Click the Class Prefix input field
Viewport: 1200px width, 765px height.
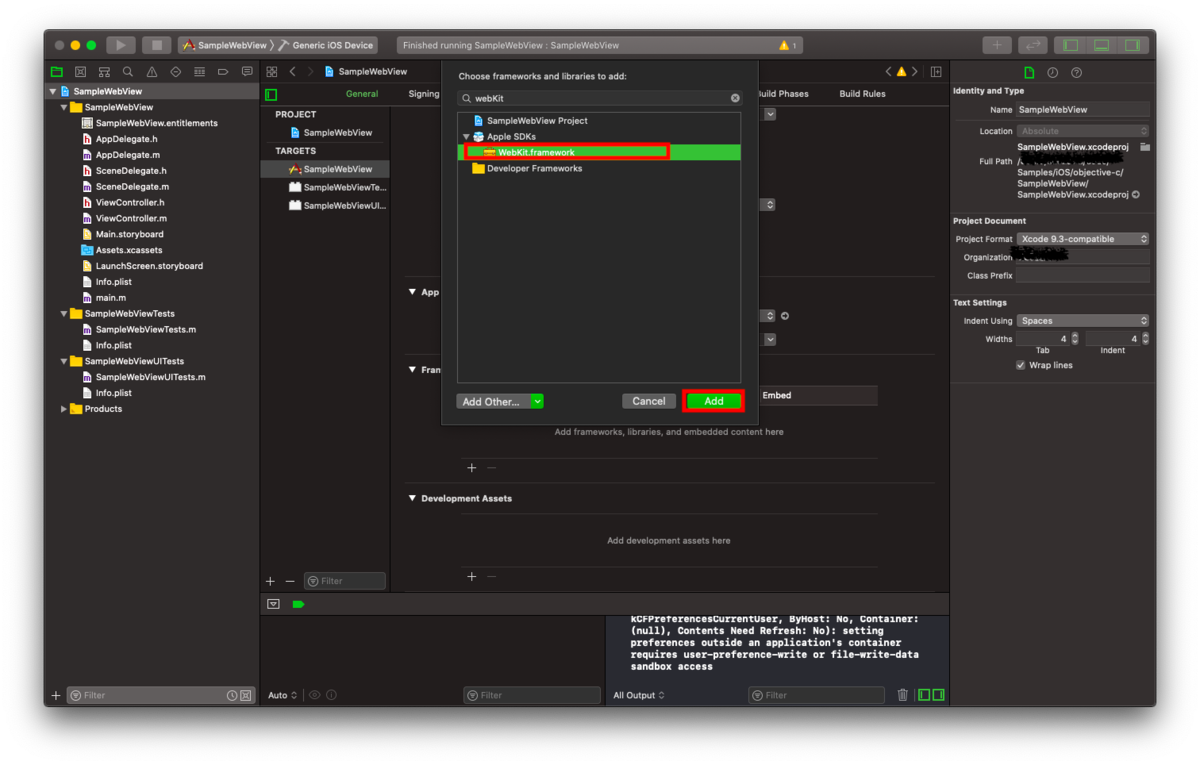click(x=1083, y=275)
